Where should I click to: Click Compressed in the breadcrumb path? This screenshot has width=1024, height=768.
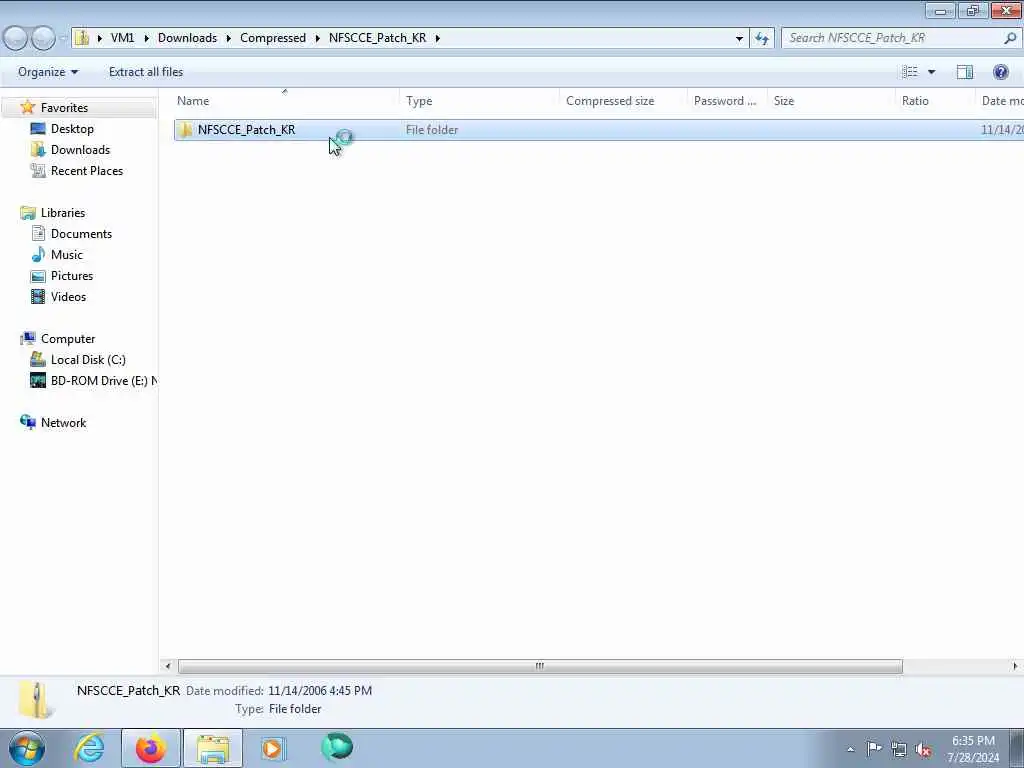273,38
